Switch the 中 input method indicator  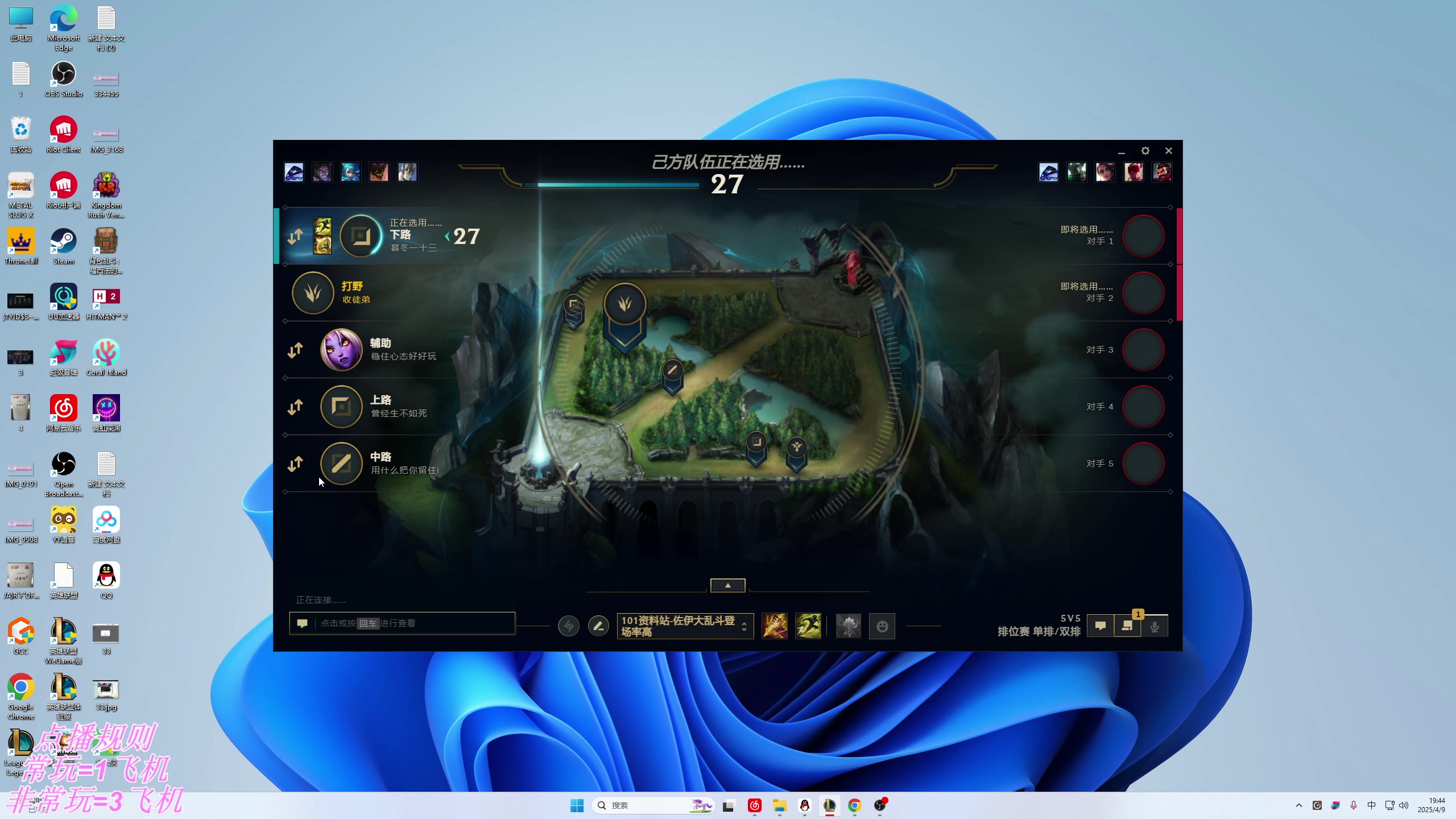point(1372,805)
